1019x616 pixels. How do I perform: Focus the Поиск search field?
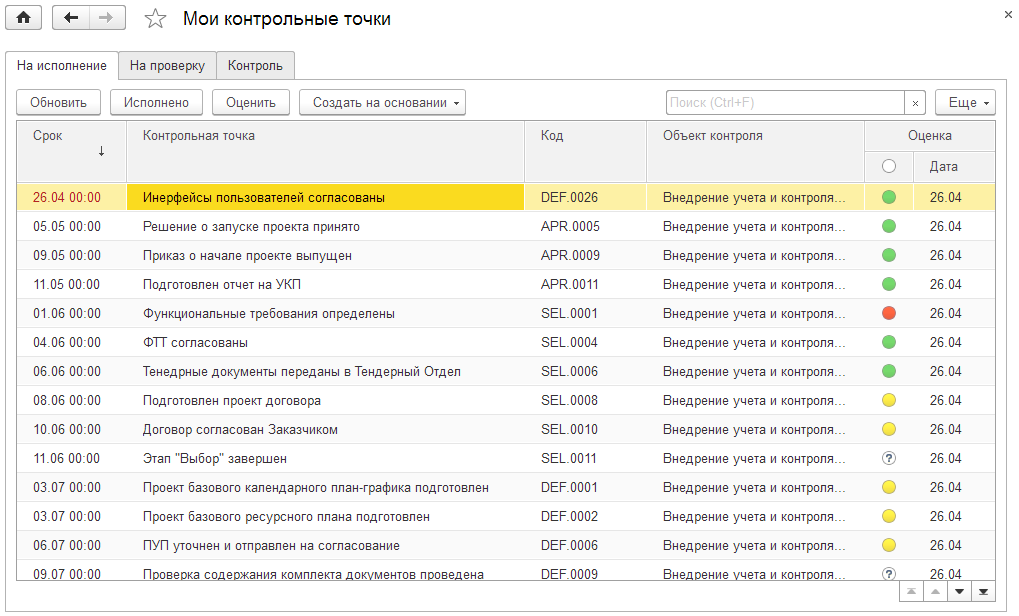(784, 102)
